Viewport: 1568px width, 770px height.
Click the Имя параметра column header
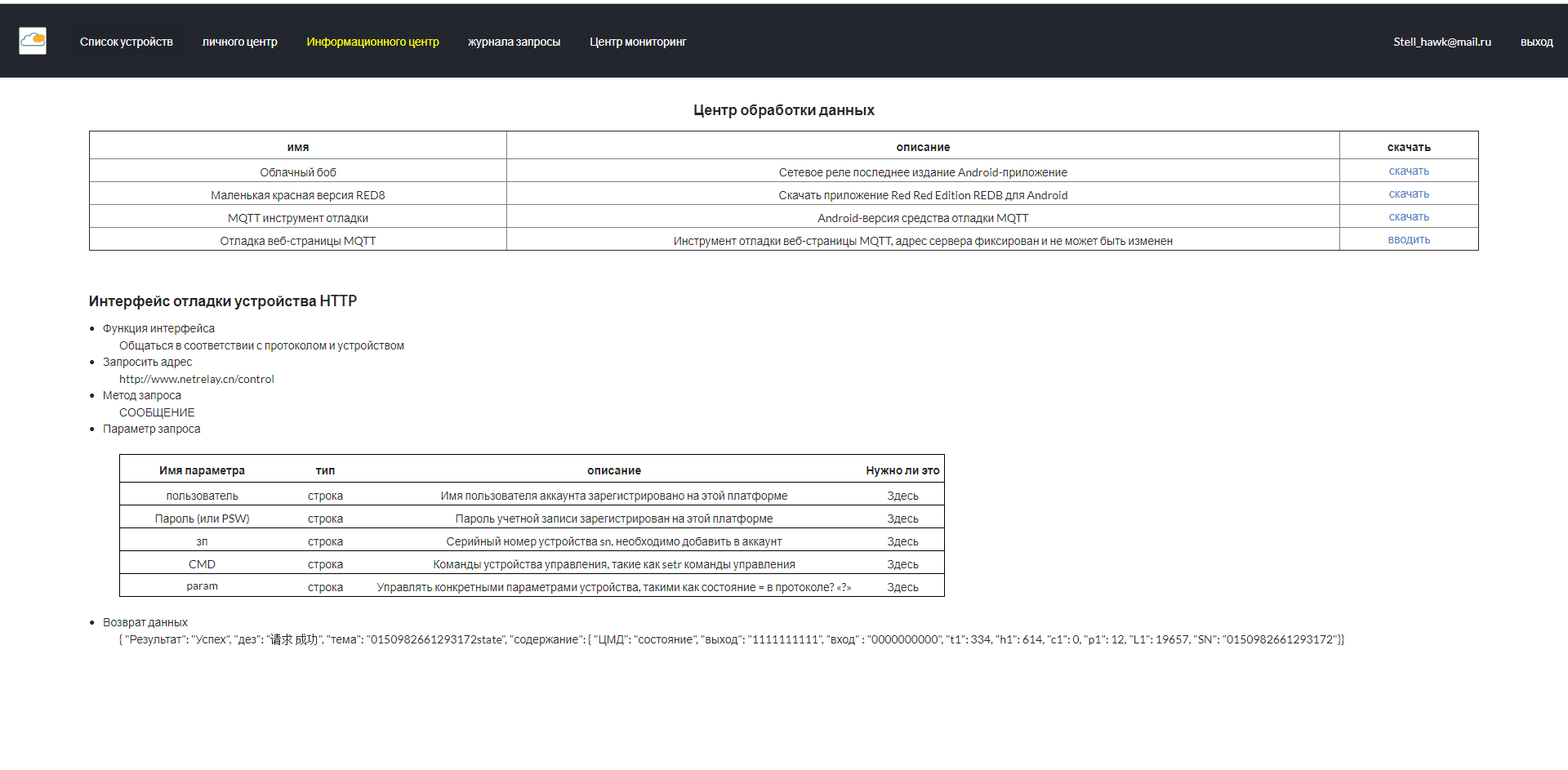click(x=202, y=470)
